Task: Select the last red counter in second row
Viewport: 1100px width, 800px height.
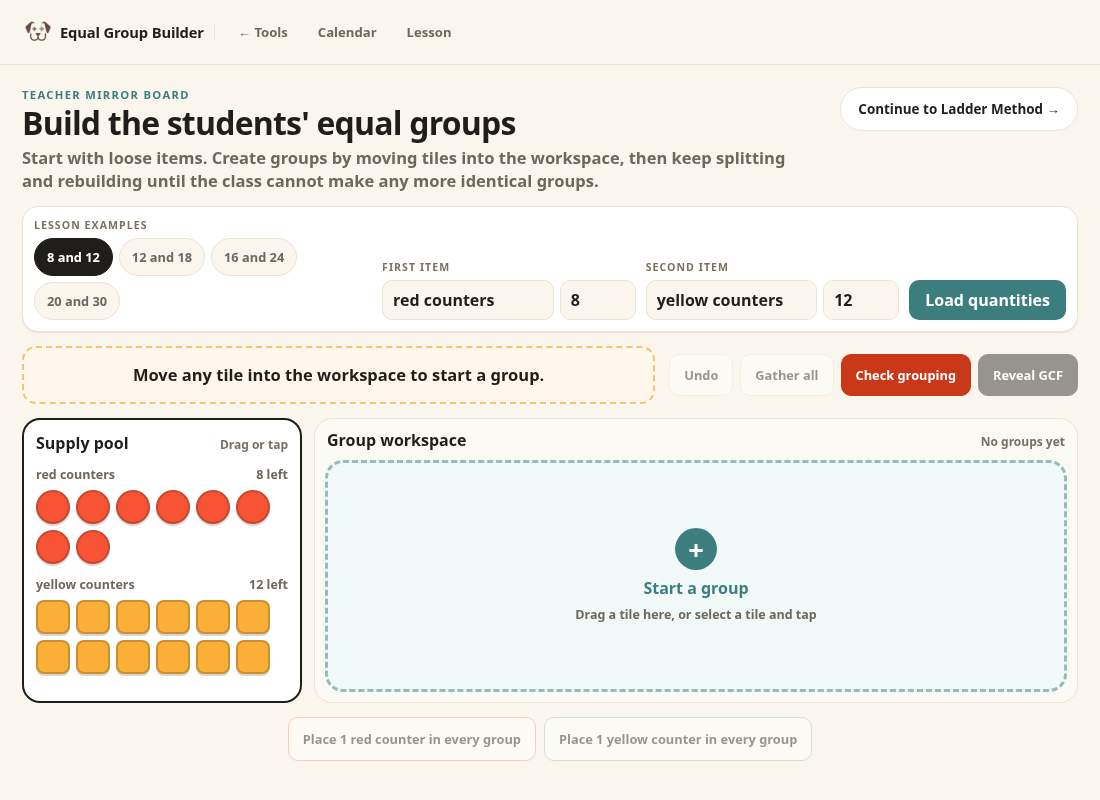Action: (x=93, y=547)
